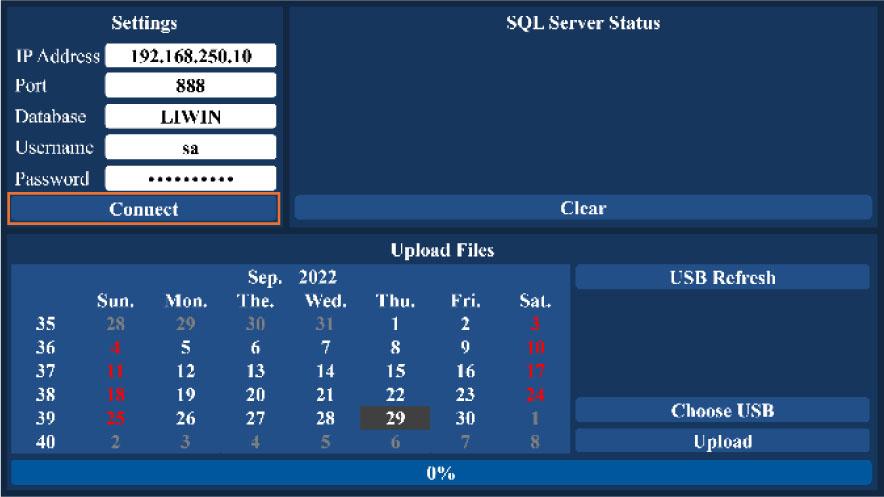The image size is (884, 497).
Task: Select the IP Address input field
Action: point(190,56)
